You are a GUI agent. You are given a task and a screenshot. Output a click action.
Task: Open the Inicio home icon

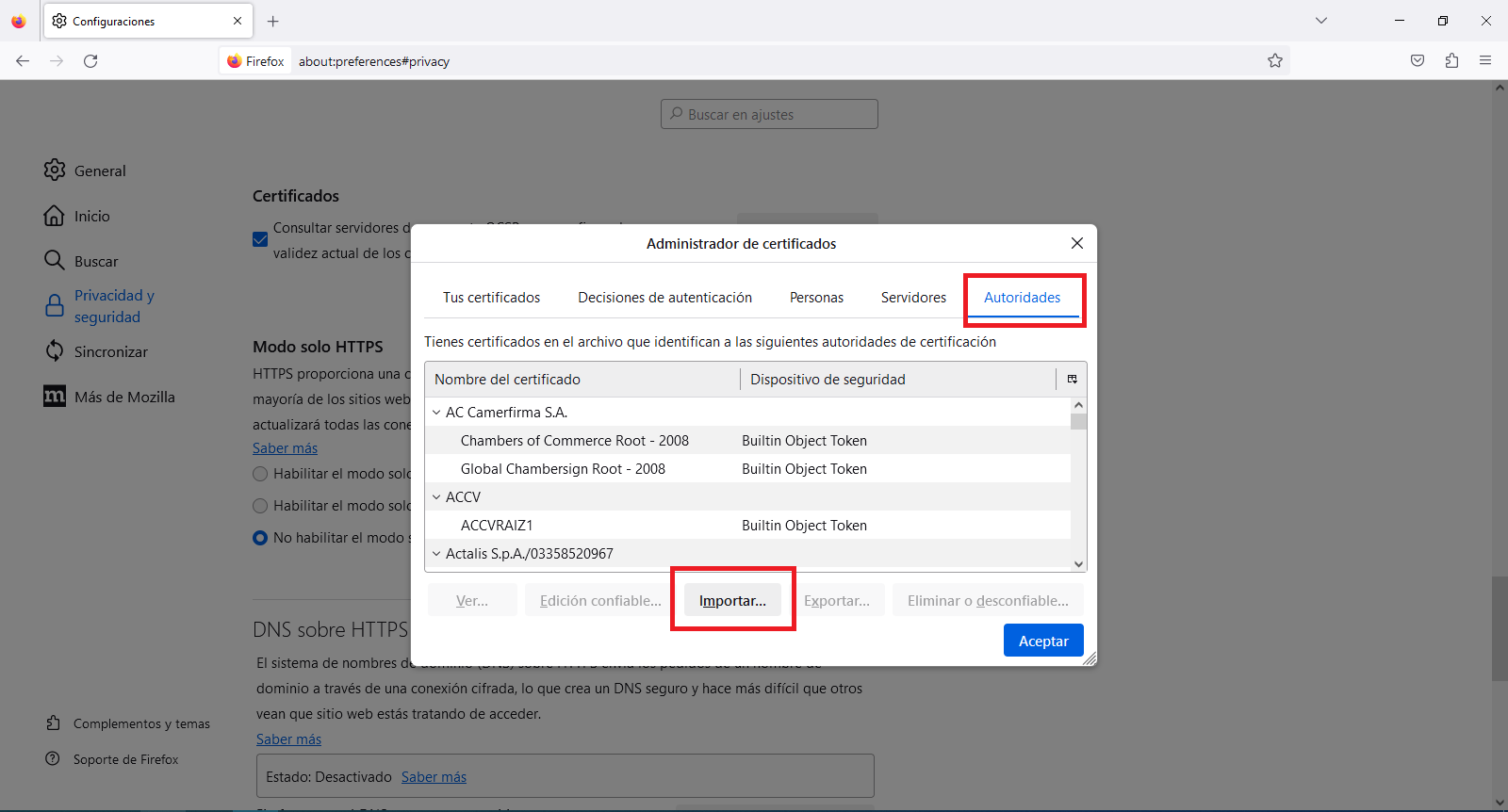pyautogui.click(x=55, y=216)
